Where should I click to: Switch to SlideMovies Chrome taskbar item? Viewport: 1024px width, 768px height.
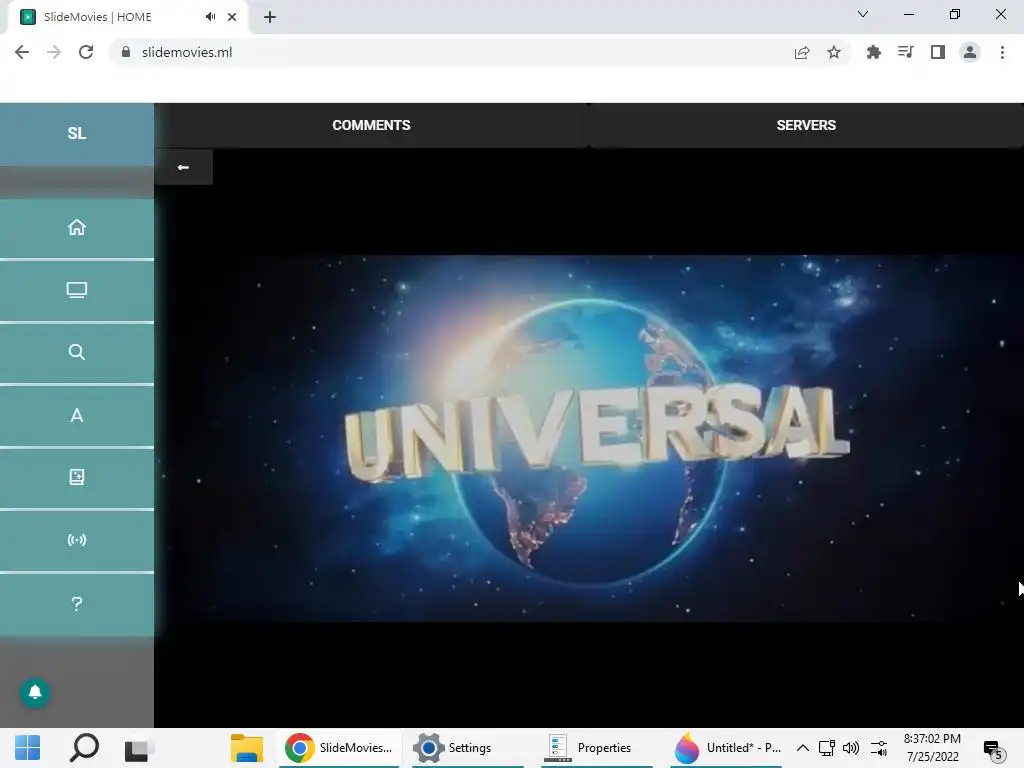338,748
